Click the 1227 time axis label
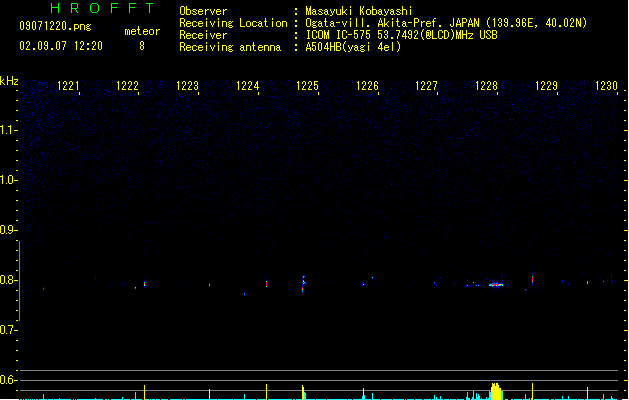The image size is (629, 400). coord(426,86)
